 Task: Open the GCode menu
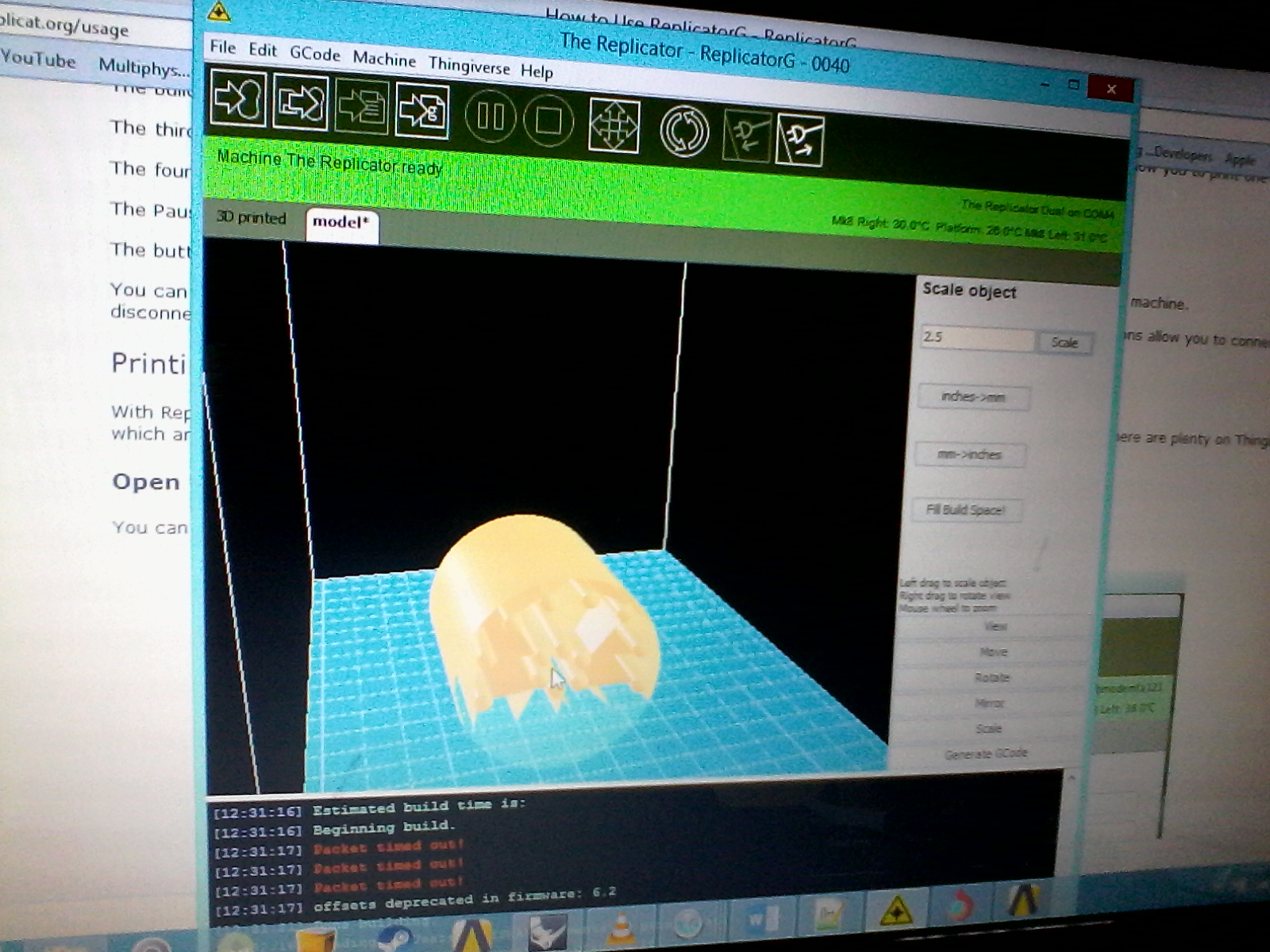point(315,54)
